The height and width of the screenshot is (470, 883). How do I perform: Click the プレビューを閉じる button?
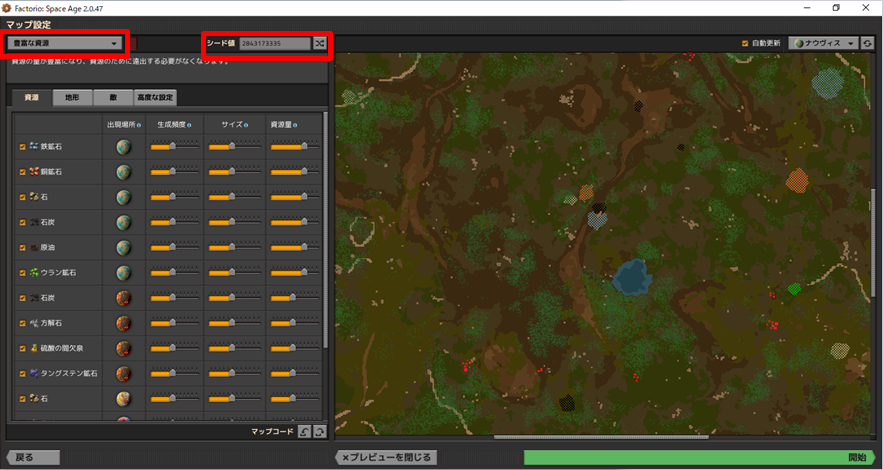(386, 458)
